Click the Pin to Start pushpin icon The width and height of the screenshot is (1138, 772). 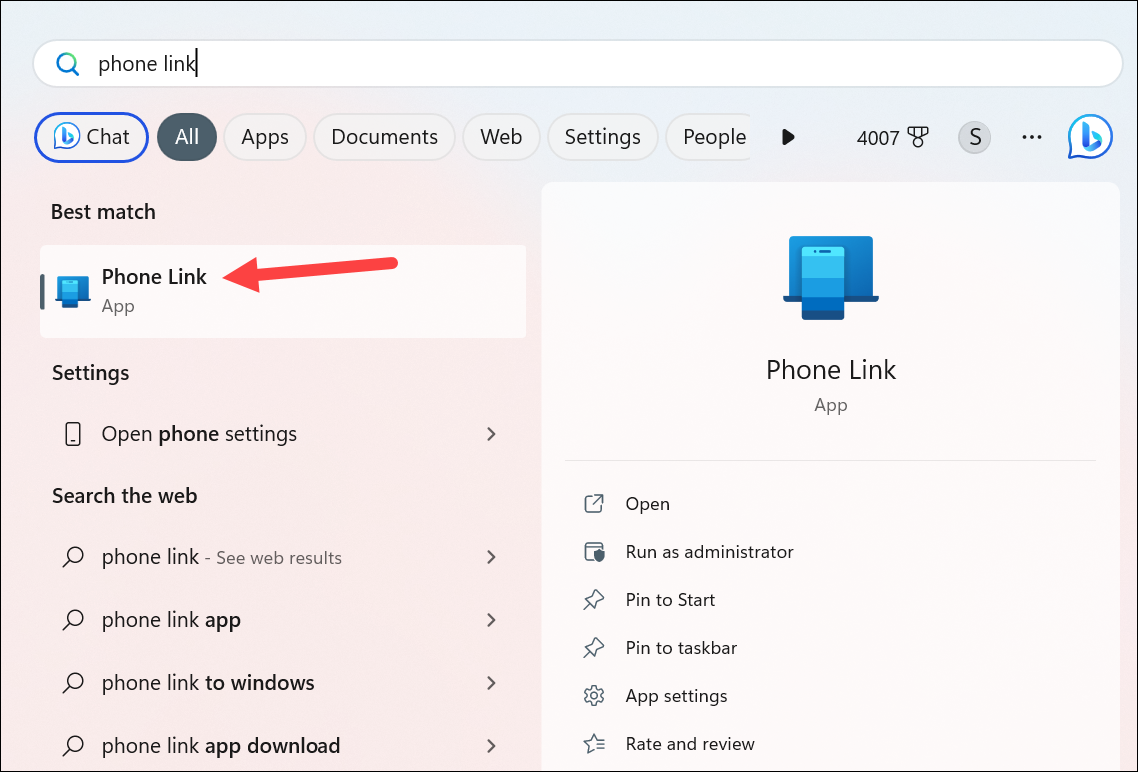pos(594,599)
